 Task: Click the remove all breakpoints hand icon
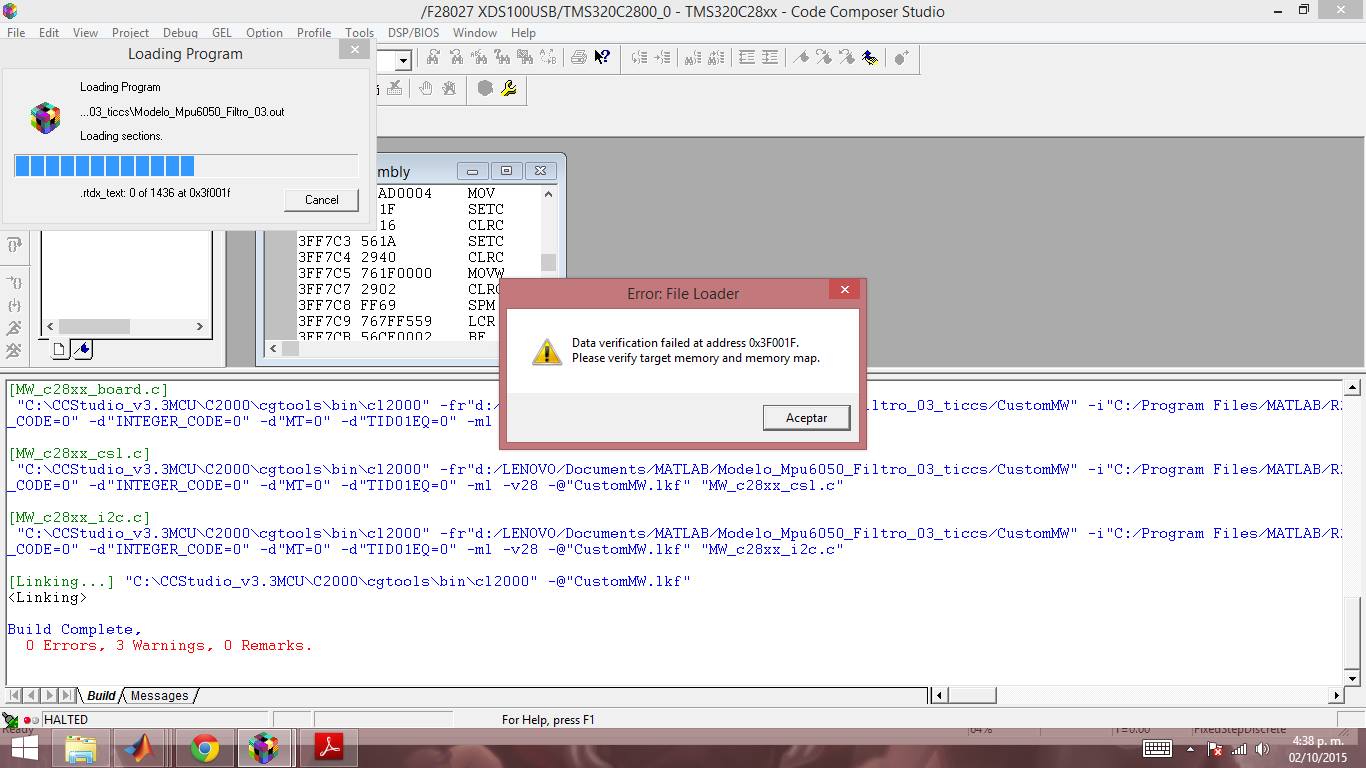coord(449,88)
